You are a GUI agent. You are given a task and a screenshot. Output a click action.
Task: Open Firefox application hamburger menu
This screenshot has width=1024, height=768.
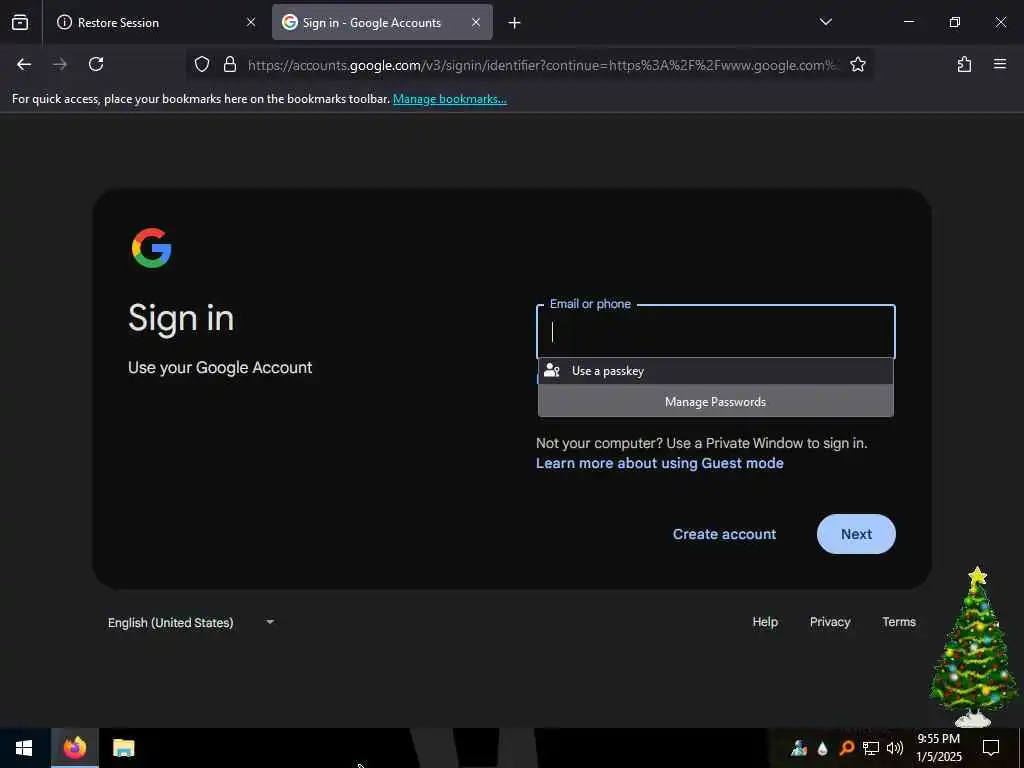point(1000,64)
